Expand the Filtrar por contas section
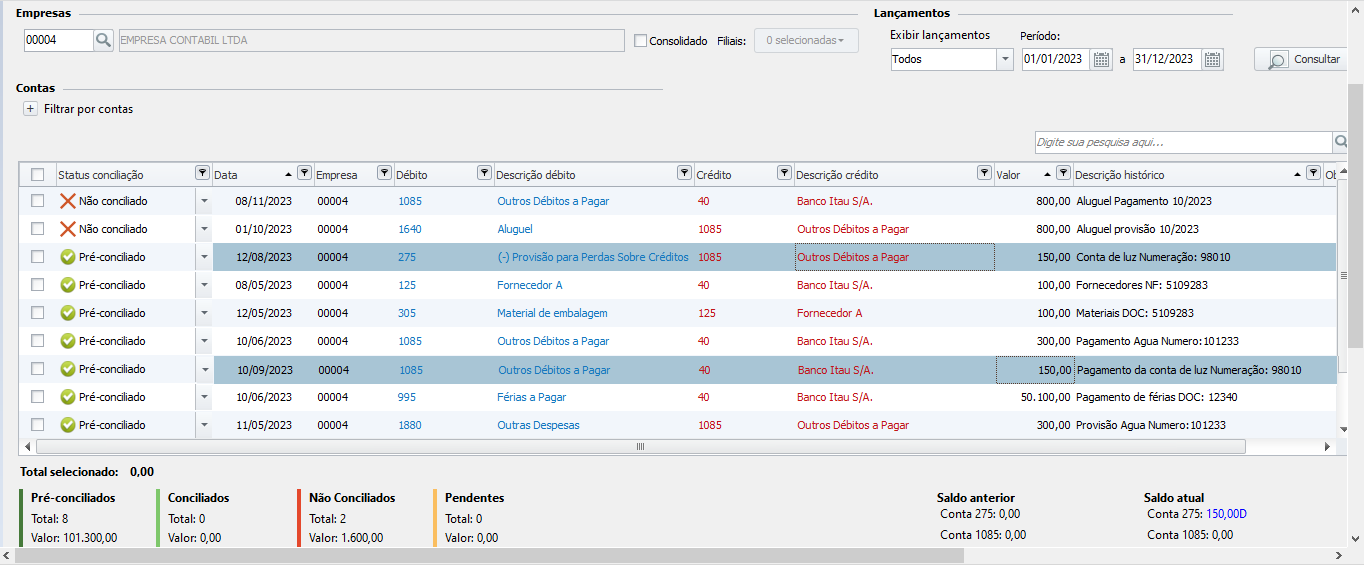The height and width of the screenshot is (565, 1364). tap(30, 109)
